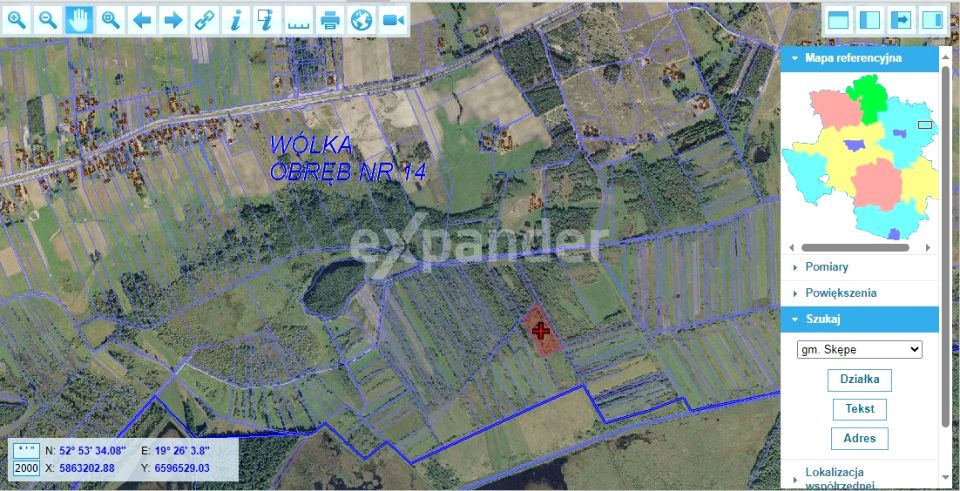Go to previous map view arrow
This screenshot has width=960, height=491.
(x=142, y=20)
